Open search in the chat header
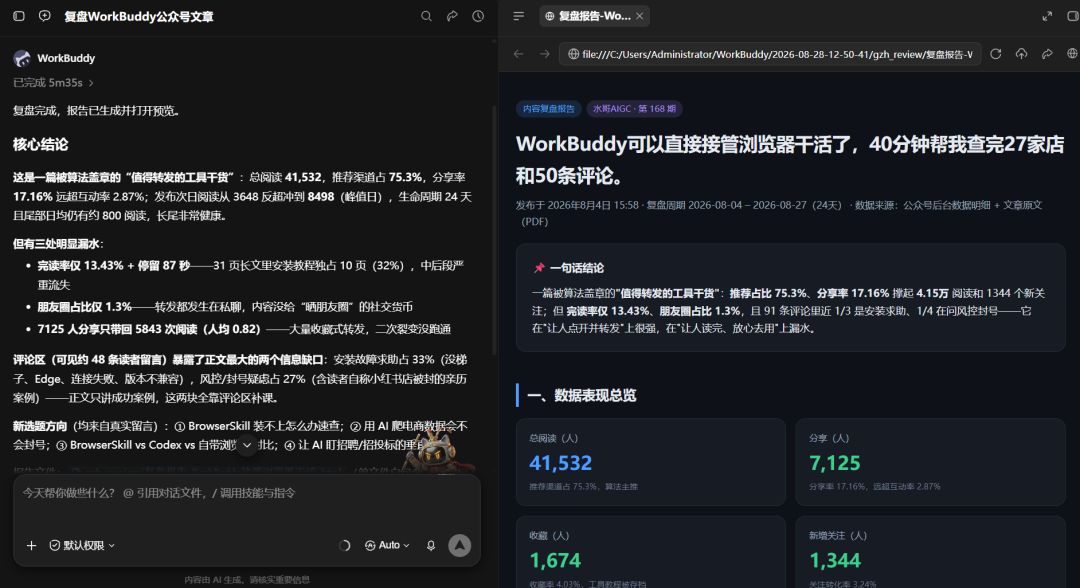This screenshot has height=588, width=1080. point(426,16)
